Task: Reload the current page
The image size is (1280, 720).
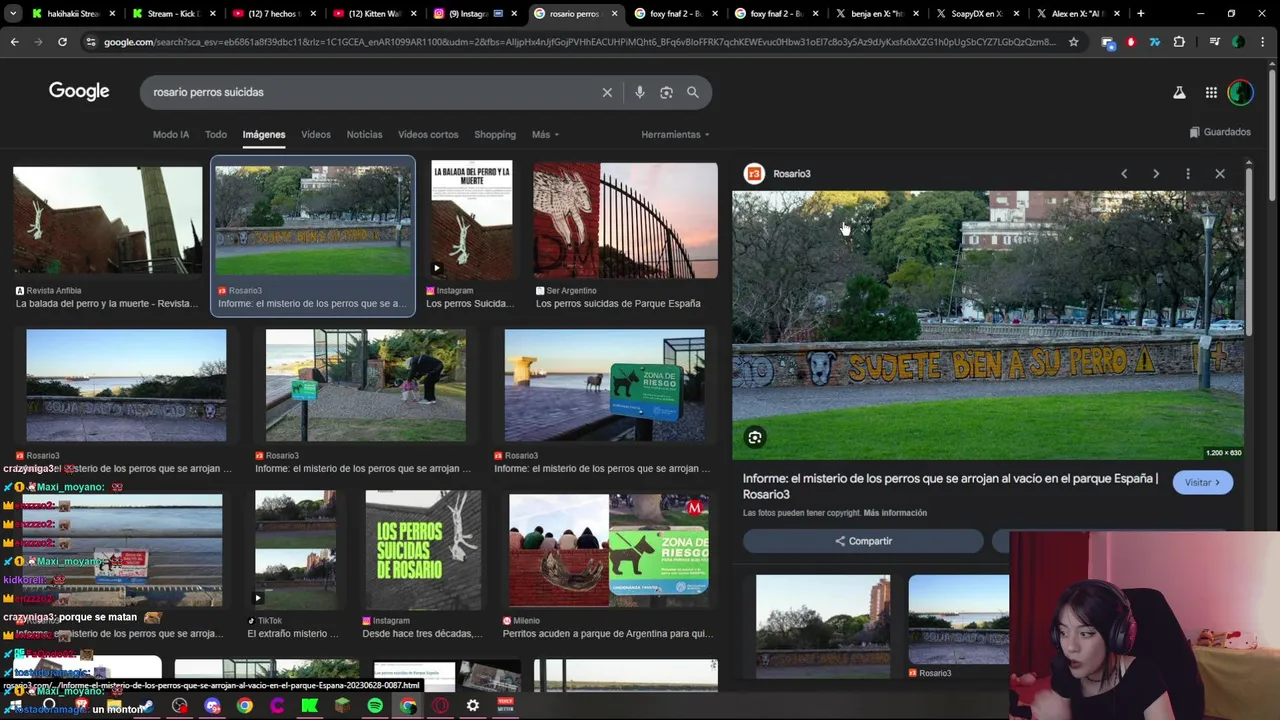Action: pos(62,42)
